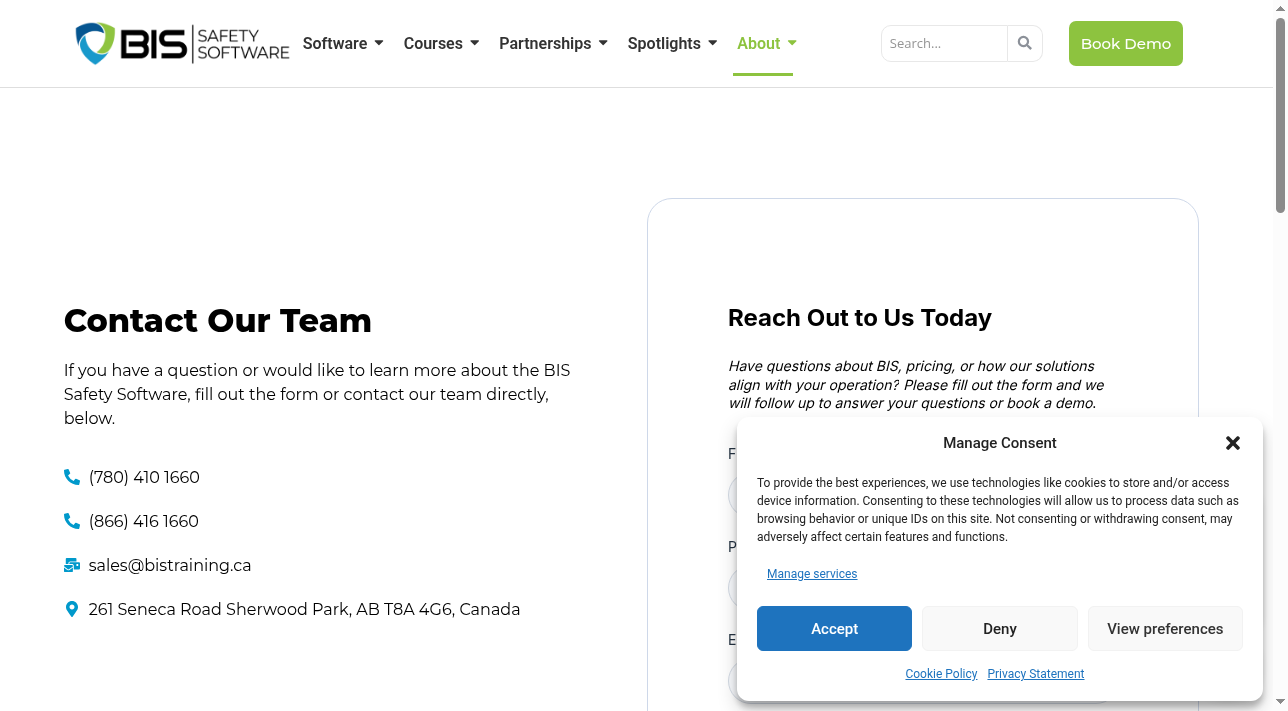Open the Cookie Policy link
Viewport: 1288px width, 711px height.
[941, 674]
